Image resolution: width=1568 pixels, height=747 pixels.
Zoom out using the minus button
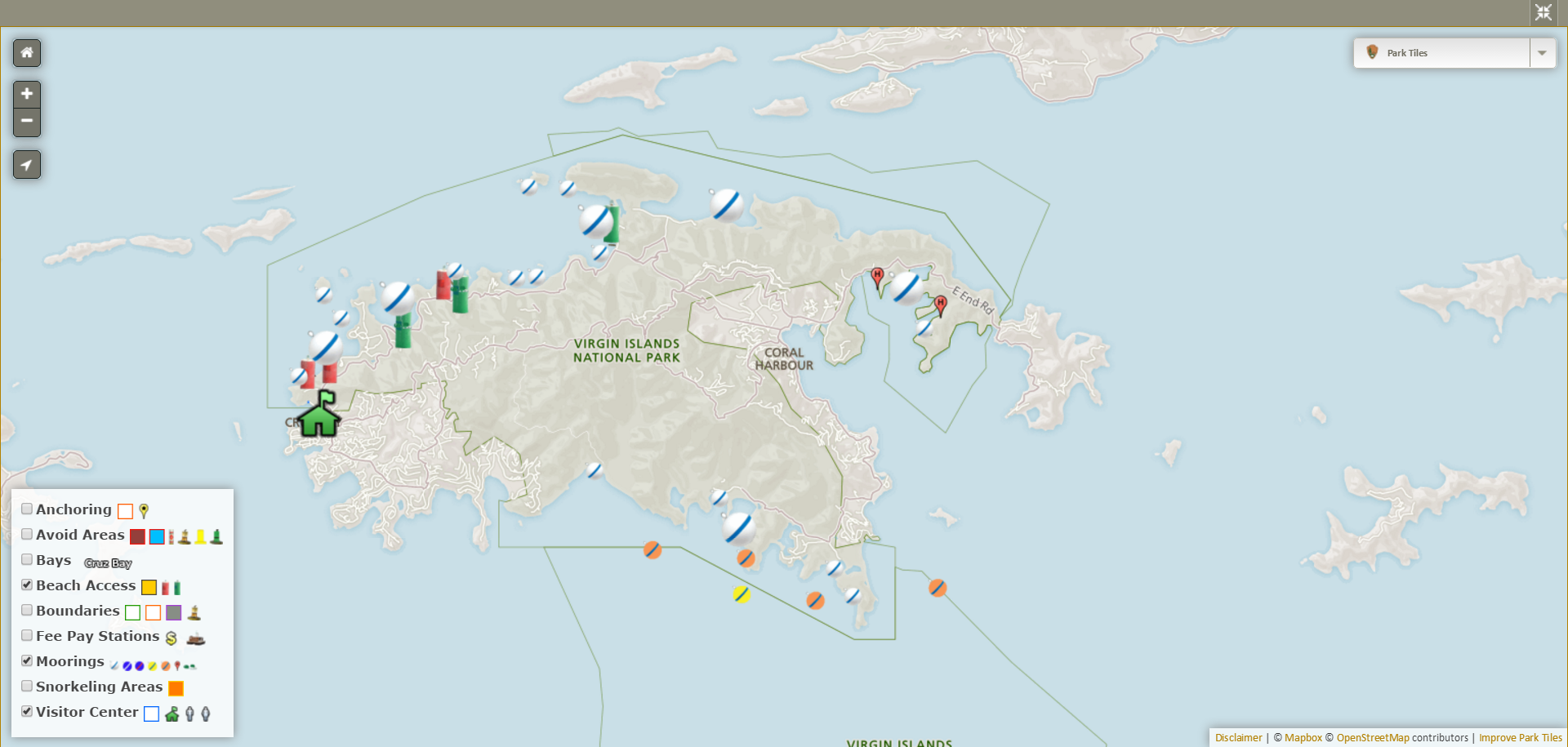coord(27,122)
